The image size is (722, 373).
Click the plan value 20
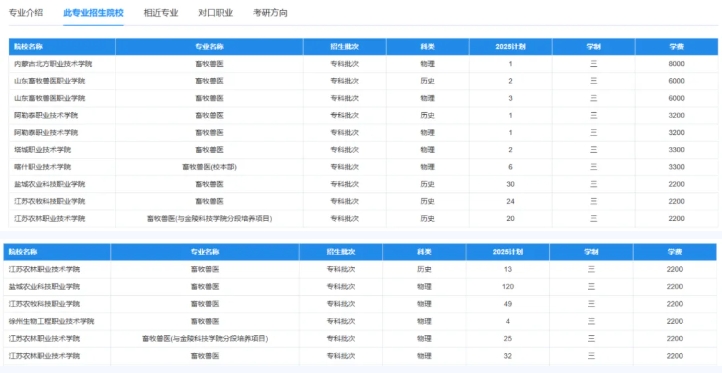[x=511, y=218]
